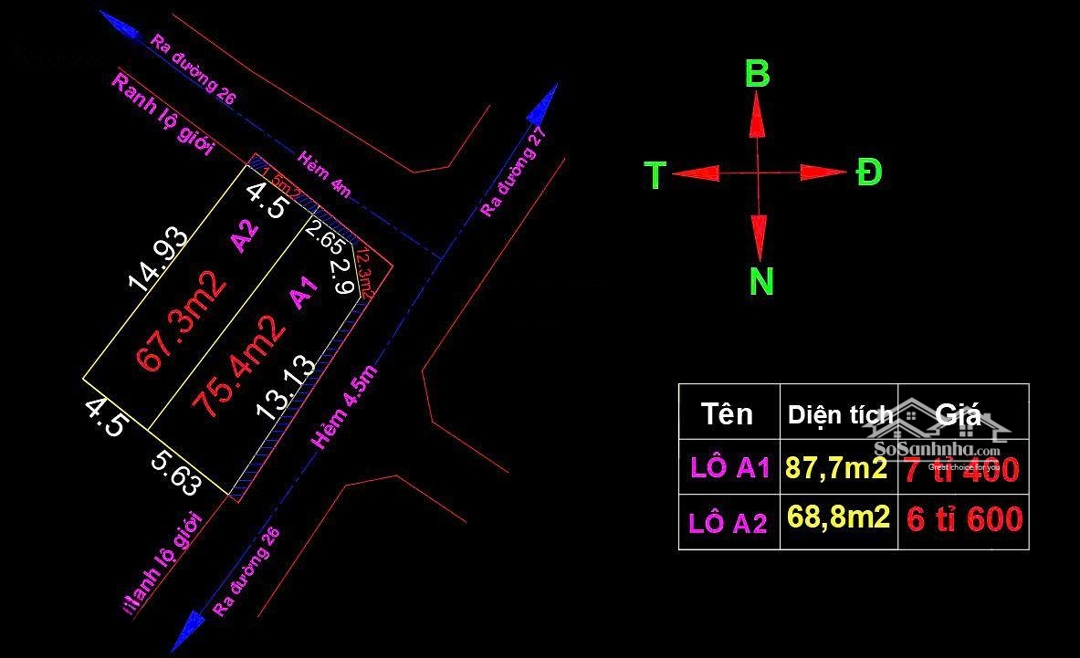This screenshot has height=658, width=1080.
Task: Click the "Tên" table header
Action: [727, 414]
